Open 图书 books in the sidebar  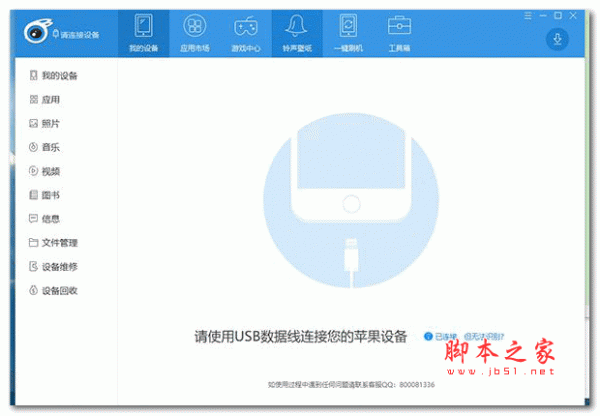pyautogui.click(x=45, y=195)
